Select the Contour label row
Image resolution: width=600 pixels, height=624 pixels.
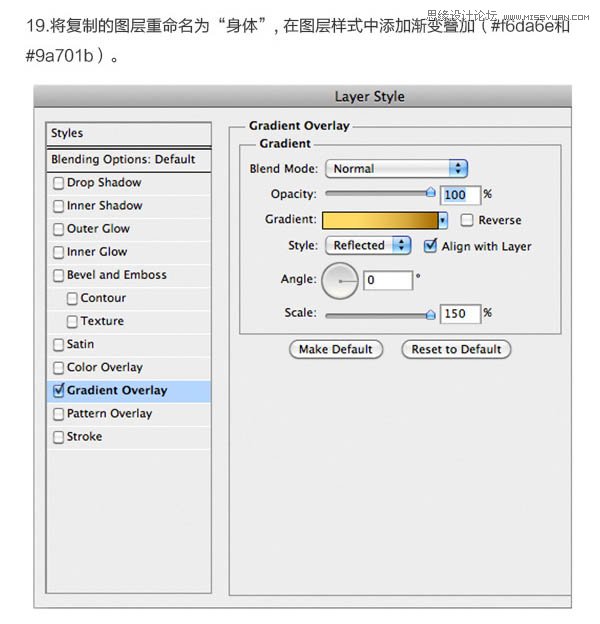[x=129, y=298]
